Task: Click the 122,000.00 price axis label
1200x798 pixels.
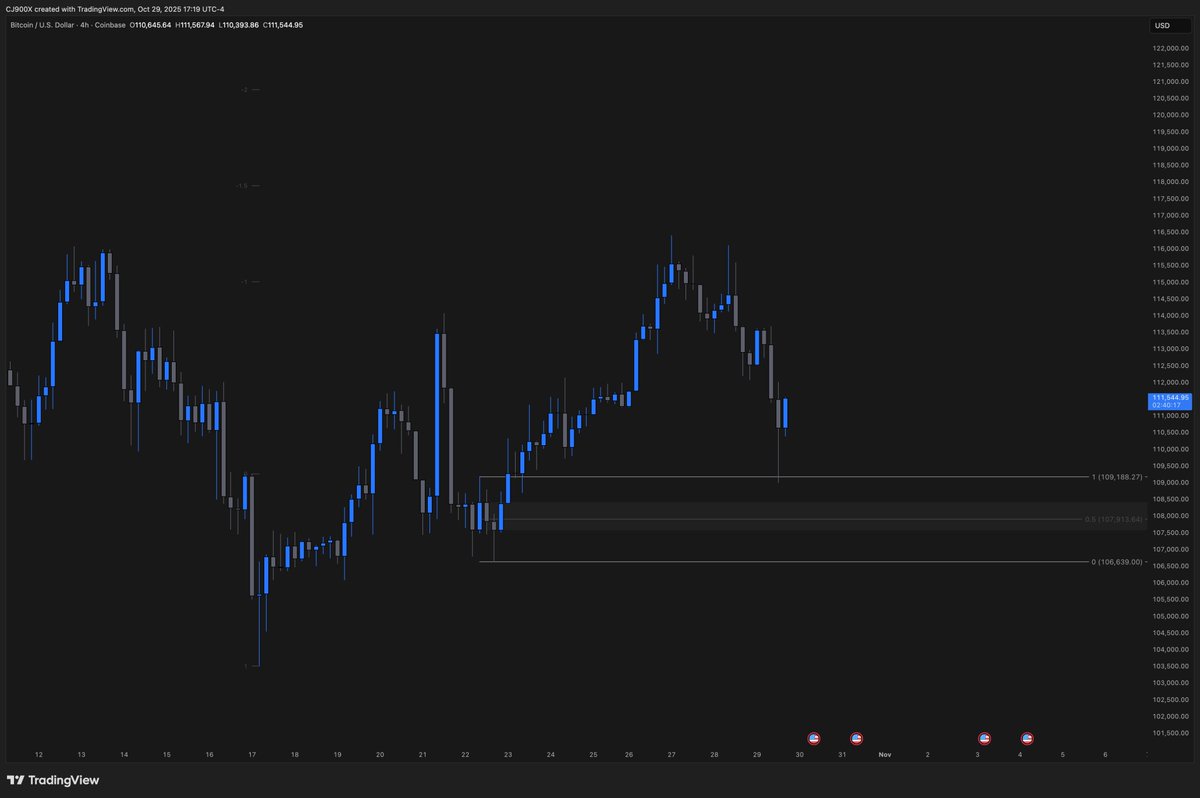Action: pyautogui.click(x=1170, y=48)
